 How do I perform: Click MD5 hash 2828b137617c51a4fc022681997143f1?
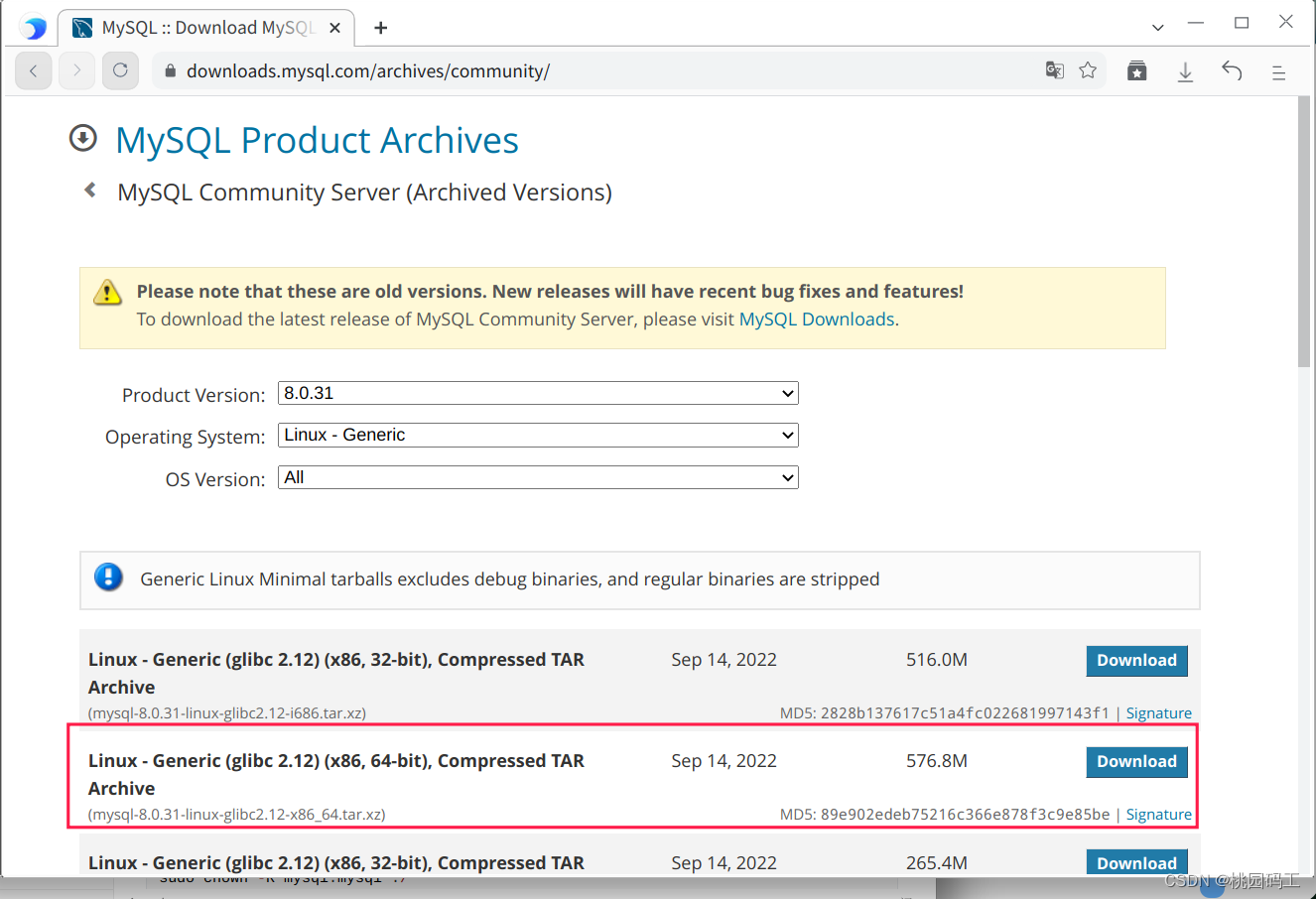tap(965, 713)
